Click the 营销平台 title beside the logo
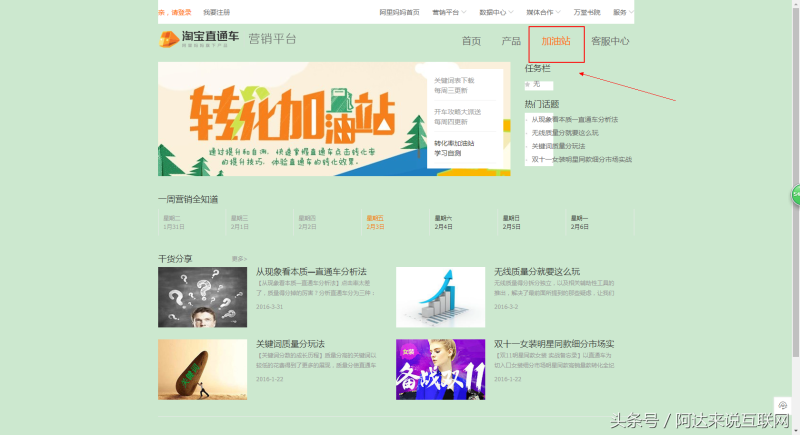 (272, 39)
